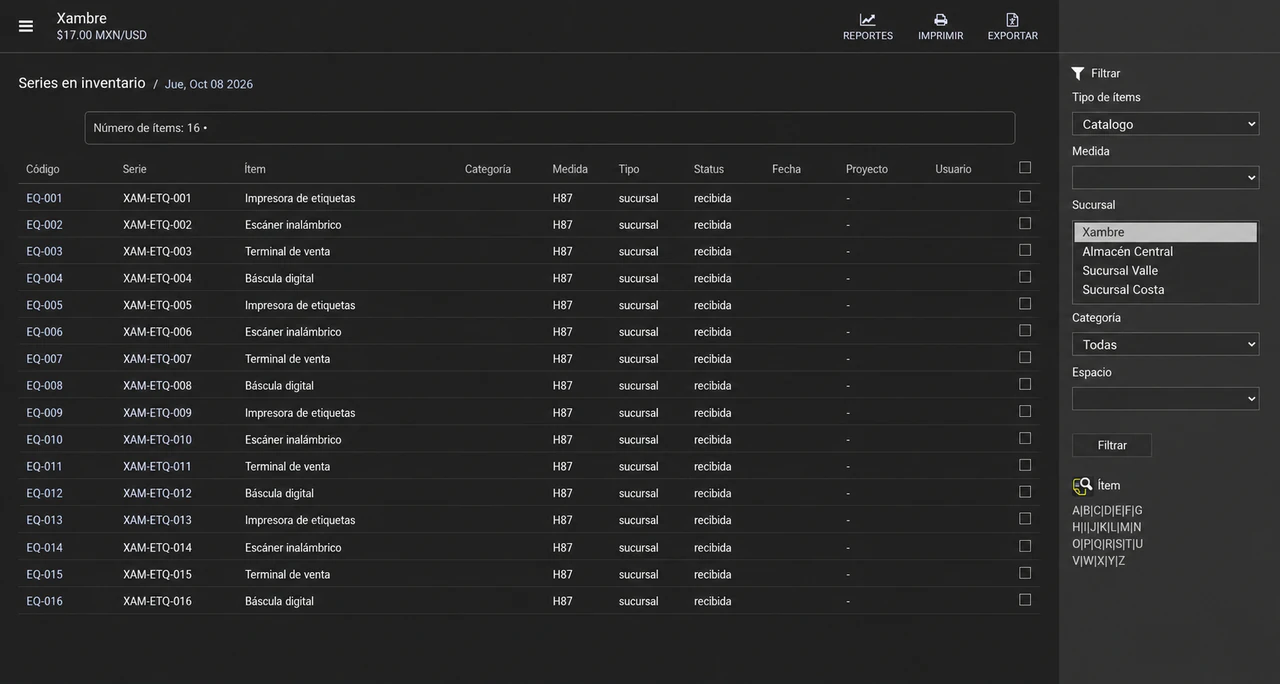Tick the checkbox for row EQ-008
This screenshot has width=1280, height=684.
point(1025,385)
